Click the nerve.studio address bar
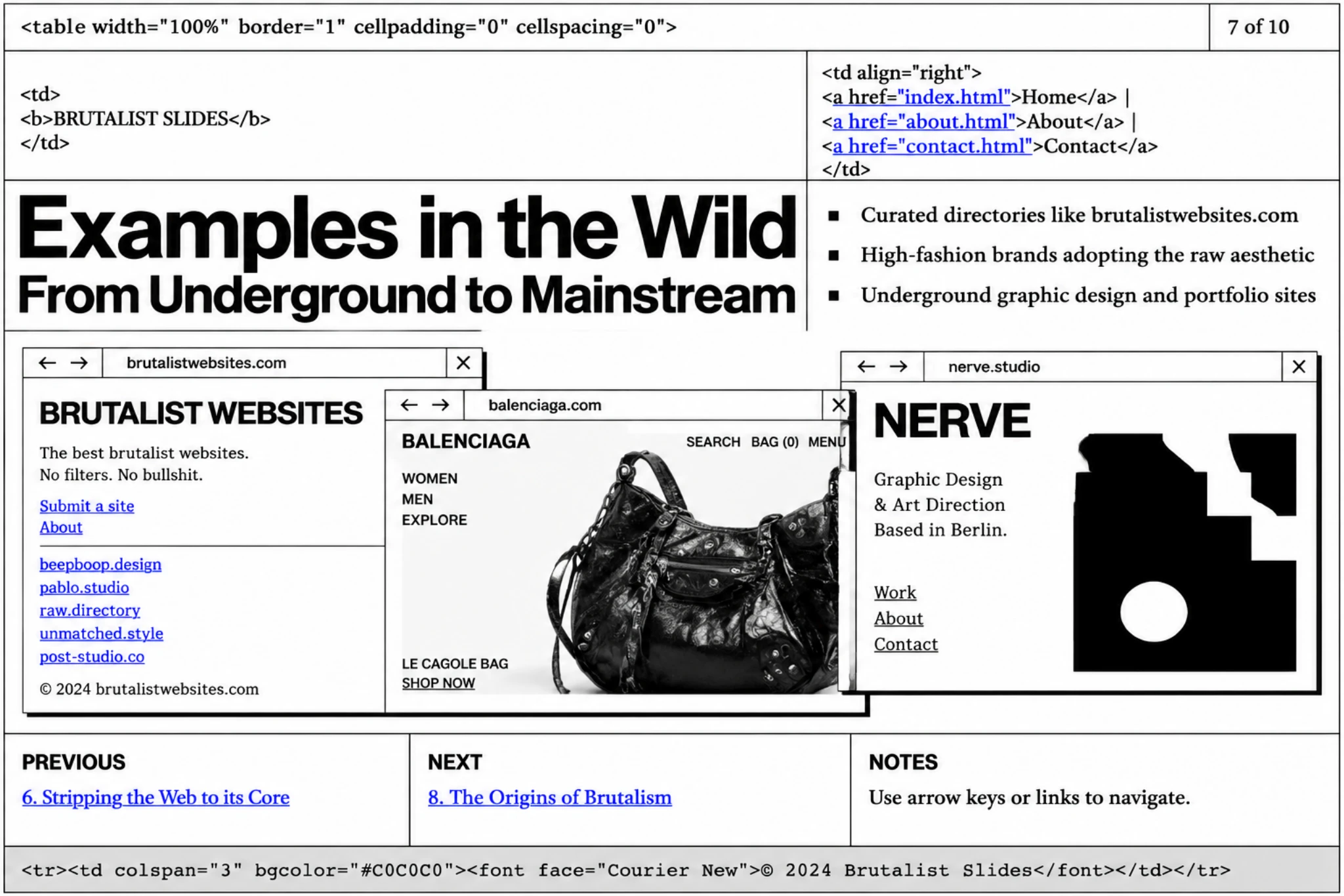Viewport: 1344px width, 896px height. tap(1102, 367)
